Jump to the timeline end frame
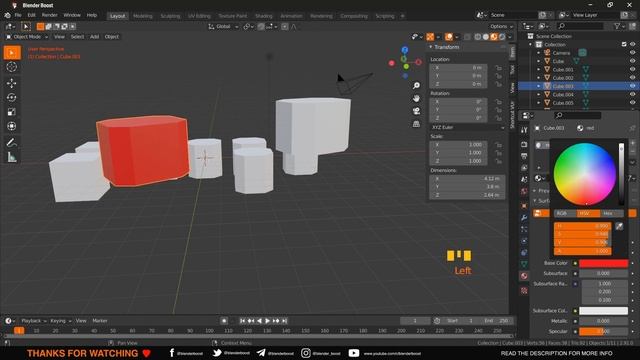Screen dimensions: 640x360 (284, 321)
